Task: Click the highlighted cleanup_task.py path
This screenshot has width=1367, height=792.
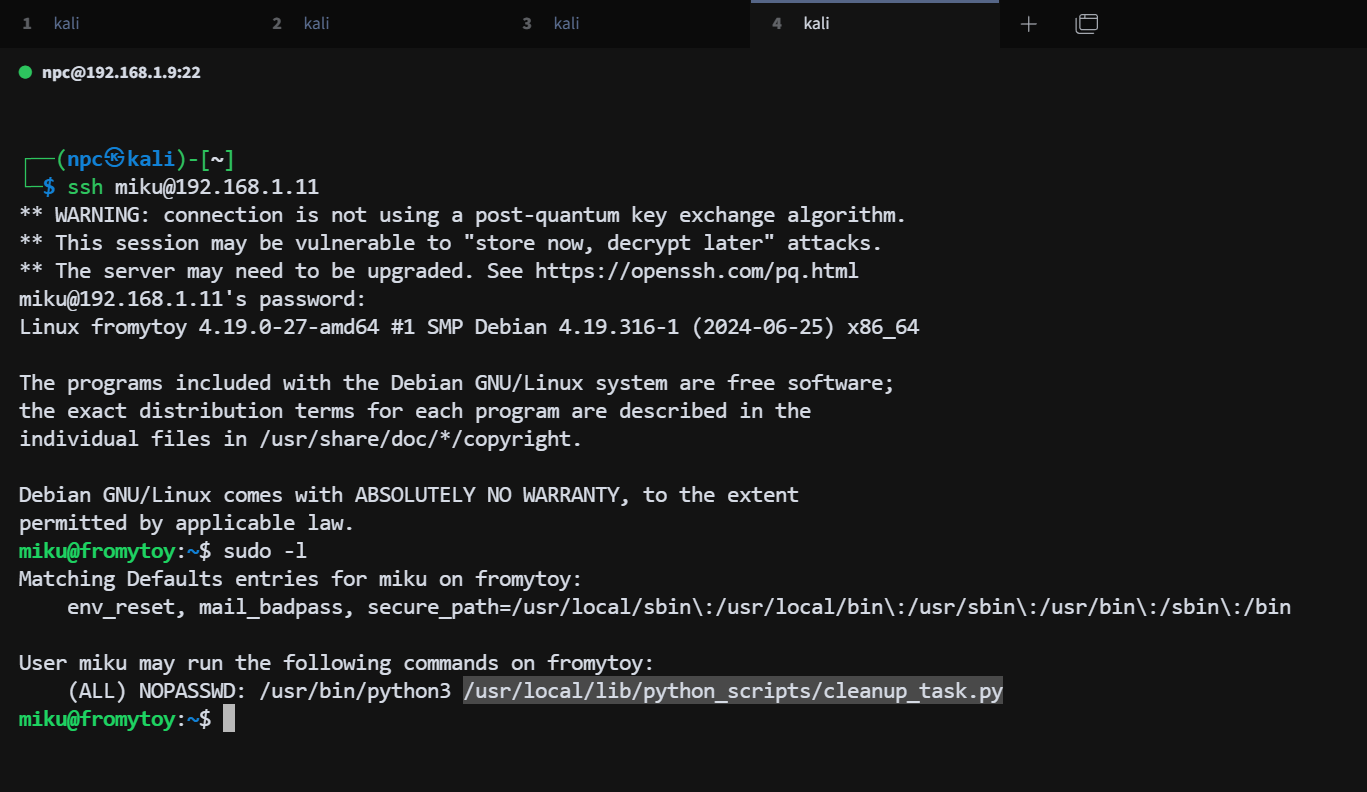Action: coord(732,691)
